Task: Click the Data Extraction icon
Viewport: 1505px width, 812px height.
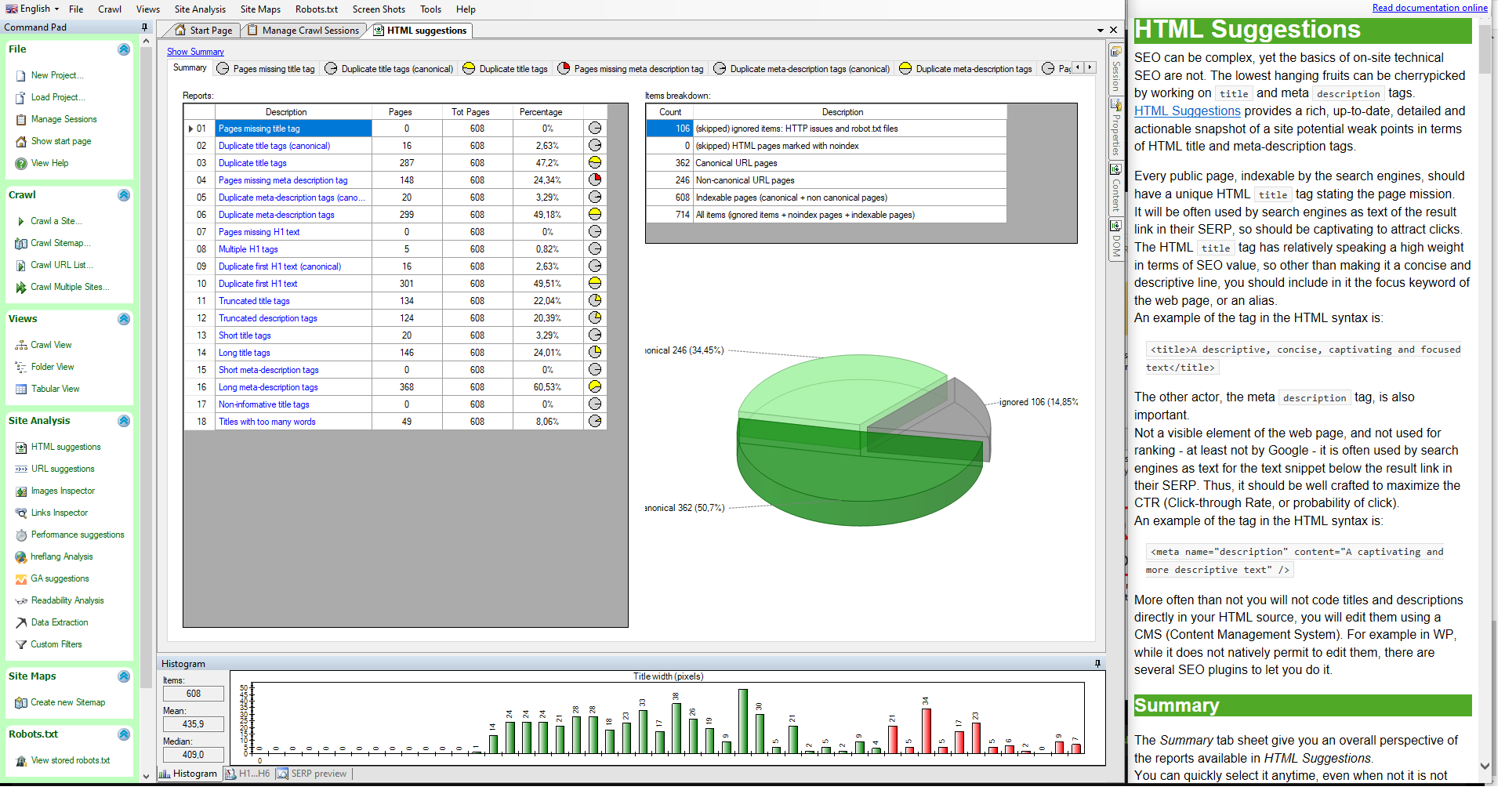Action: point(21,623)
